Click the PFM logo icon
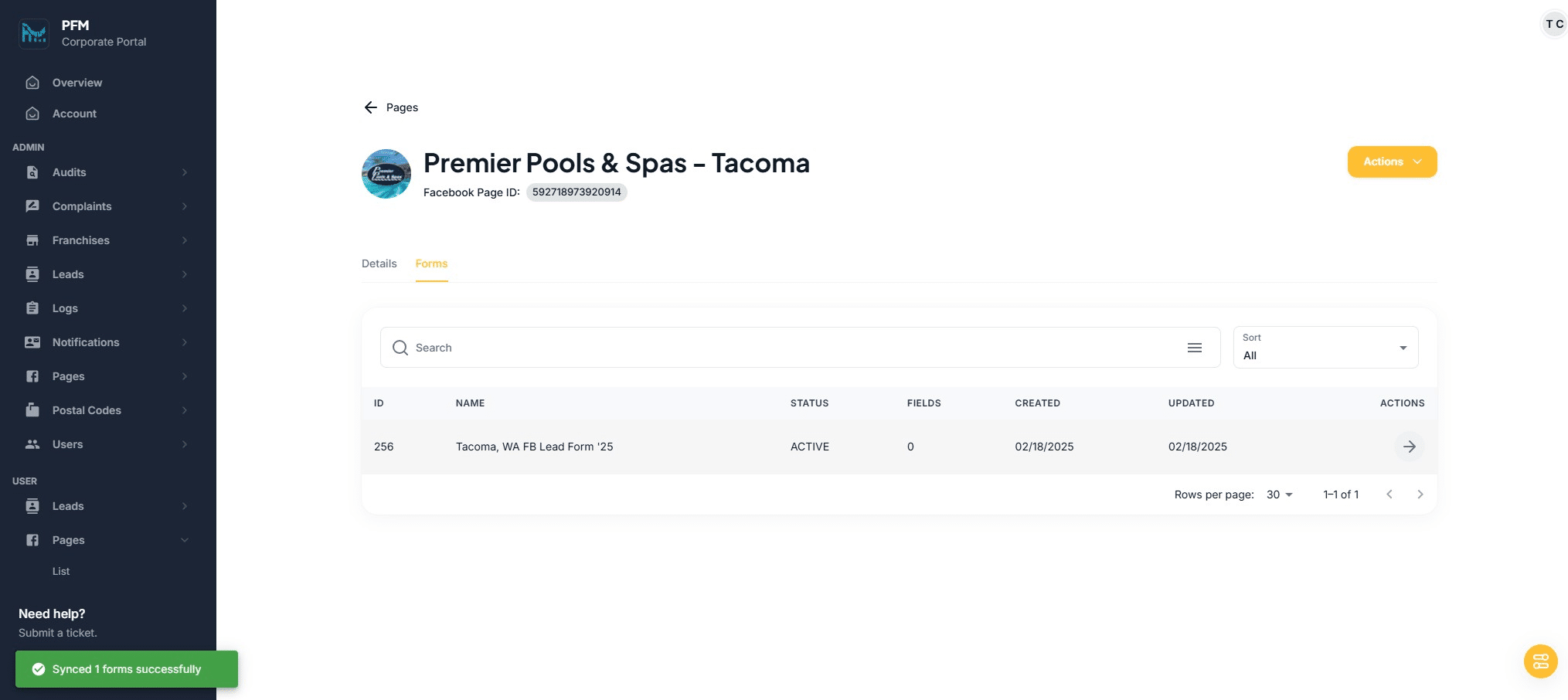This screenshot has width=1568, height=700. (34, 33)
